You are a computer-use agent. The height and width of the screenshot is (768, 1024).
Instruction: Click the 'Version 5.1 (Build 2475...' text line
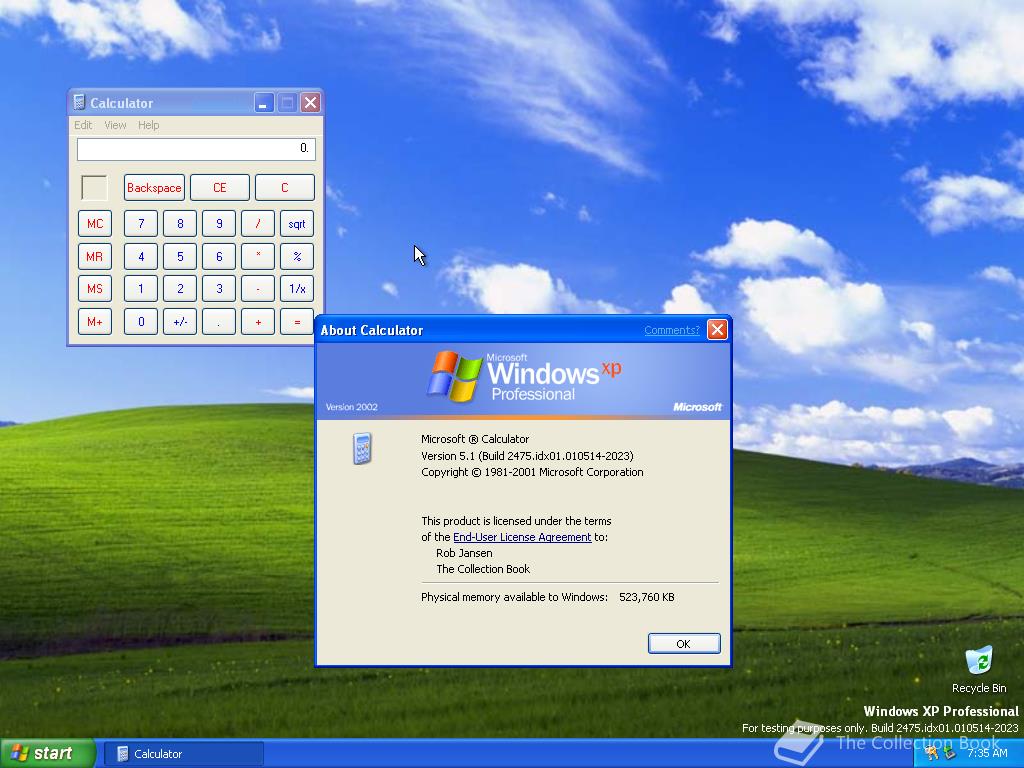[527, 456]
